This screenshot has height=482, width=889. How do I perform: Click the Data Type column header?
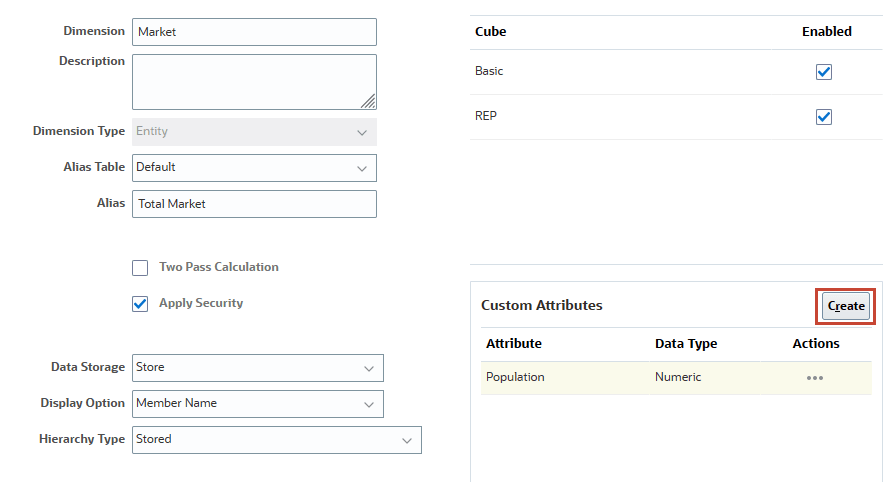[686, 344]
